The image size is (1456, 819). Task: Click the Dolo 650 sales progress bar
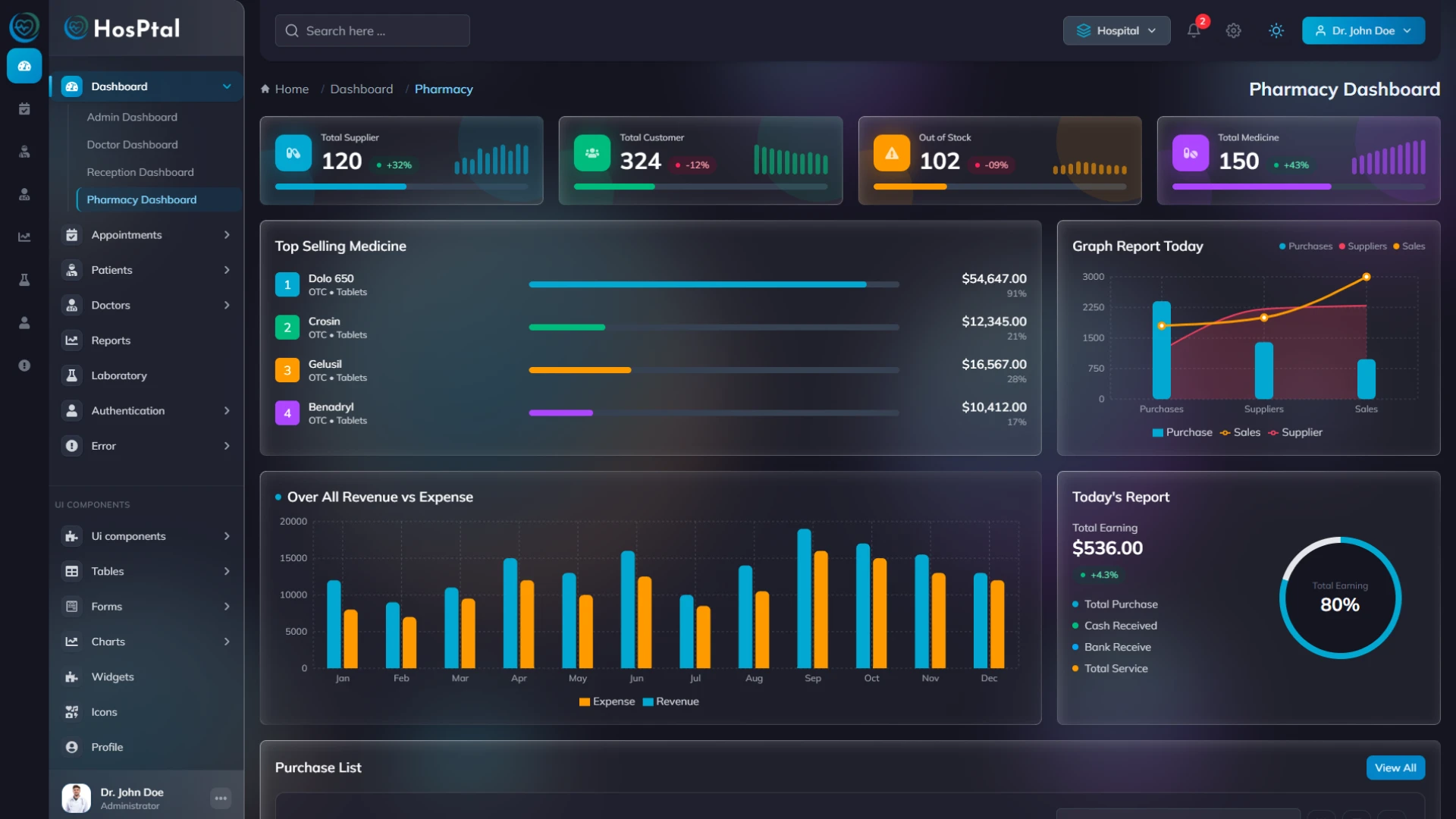tap(714, 284)
